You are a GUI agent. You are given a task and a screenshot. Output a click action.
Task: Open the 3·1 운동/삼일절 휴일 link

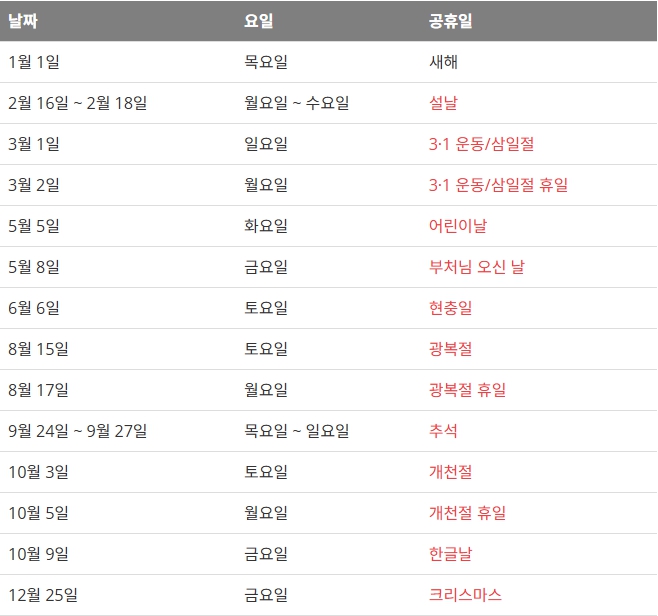(x=498, y=185)
